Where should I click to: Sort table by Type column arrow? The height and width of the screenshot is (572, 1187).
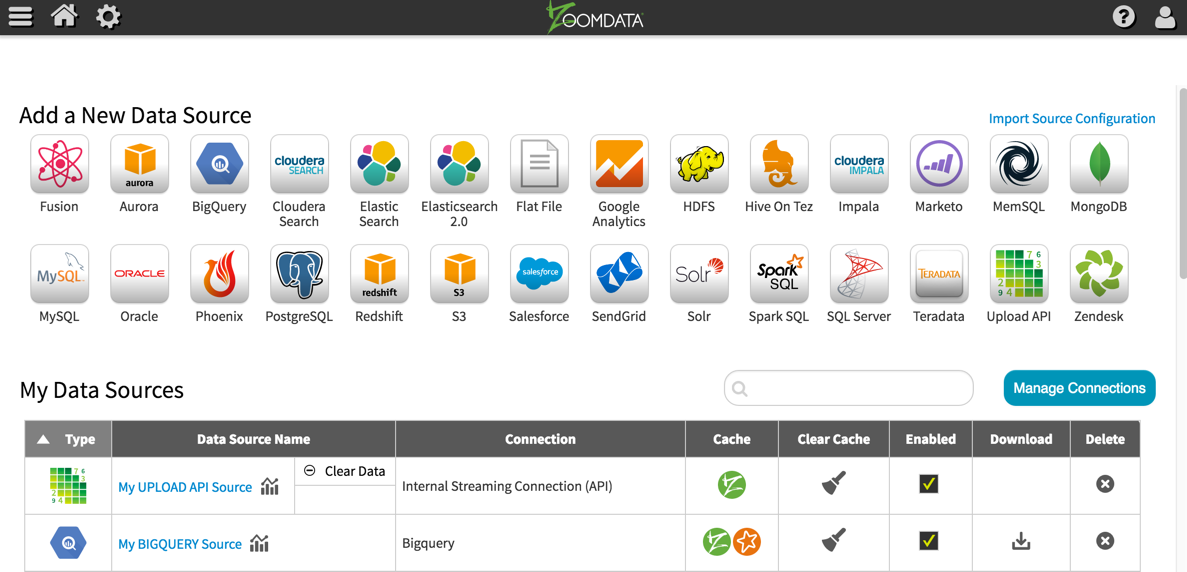pos(44,440)
